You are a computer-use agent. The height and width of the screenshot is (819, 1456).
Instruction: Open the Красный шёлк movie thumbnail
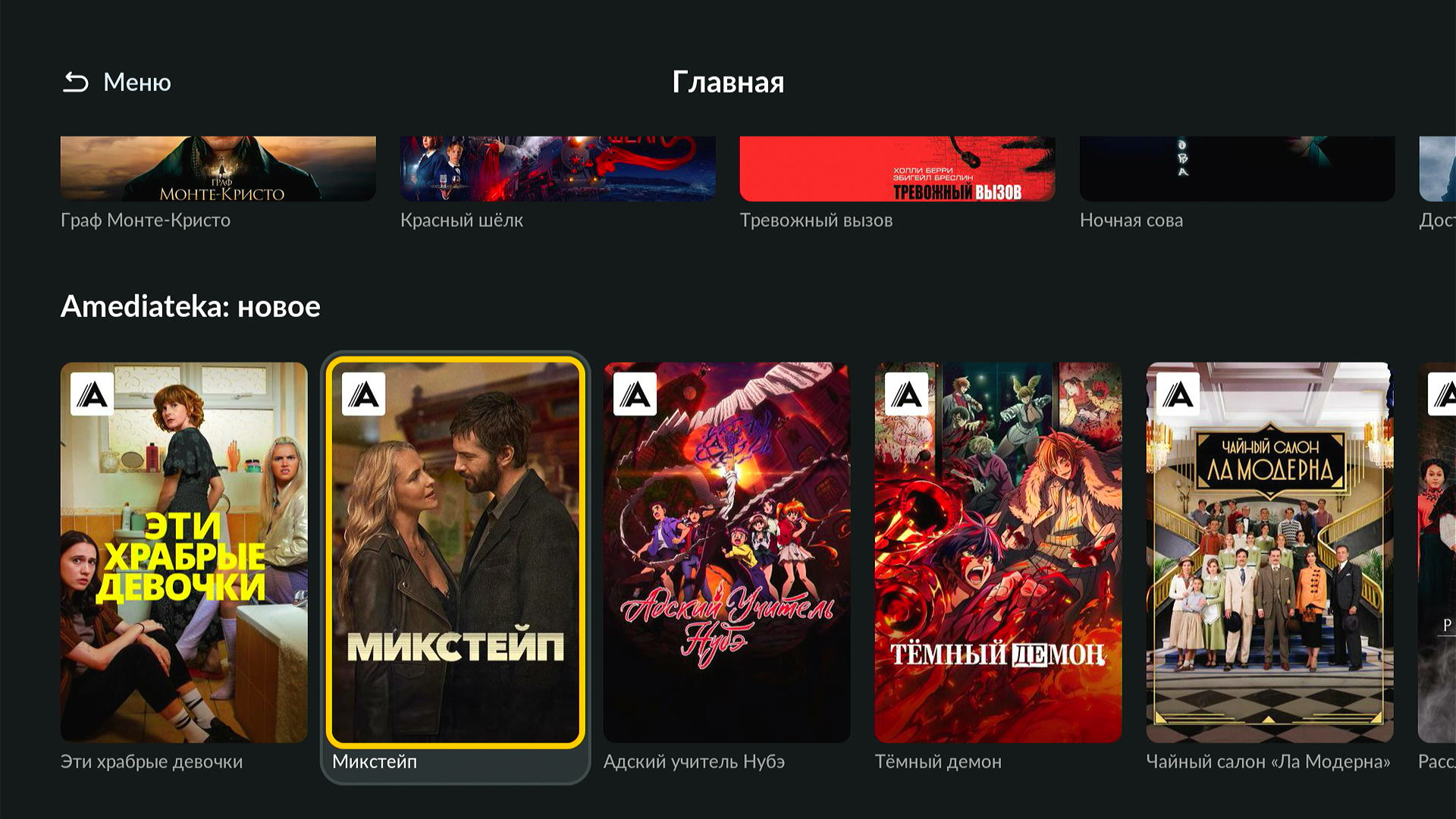click(558, 168)
